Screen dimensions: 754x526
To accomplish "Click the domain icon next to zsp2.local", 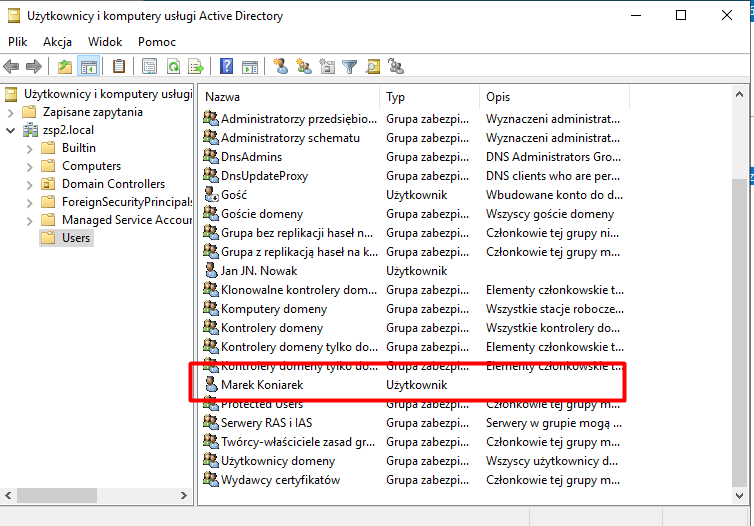I will coord(31,130).
